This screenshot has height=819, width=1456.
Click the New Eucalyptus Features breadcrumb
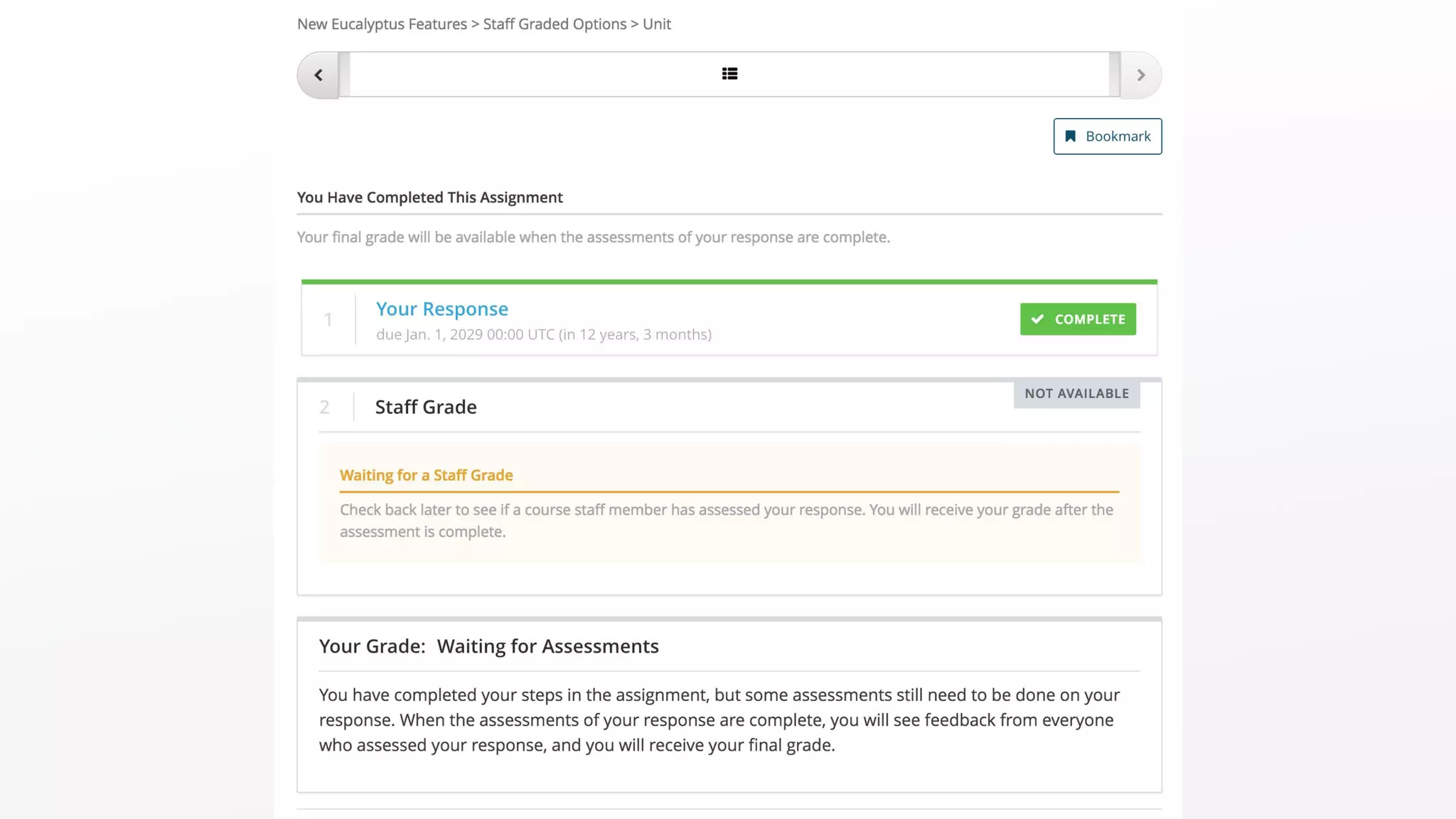(x=382, y=24)
